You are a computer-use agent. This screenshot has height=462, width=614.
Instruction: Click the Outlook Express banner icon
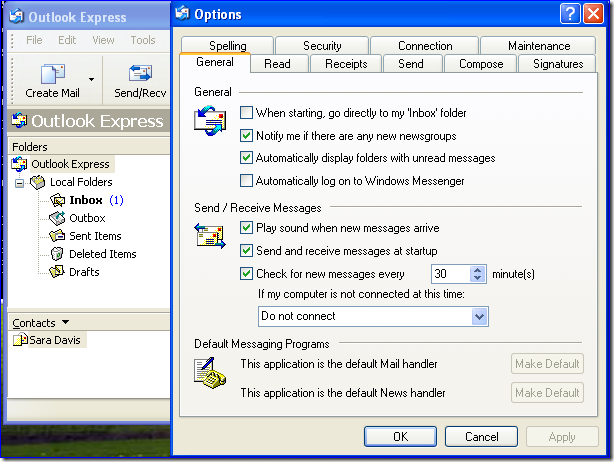19,120
